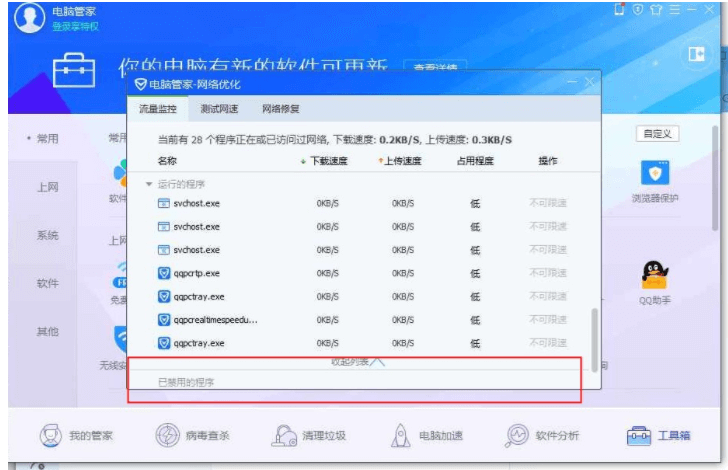Click the shield icon in main title bar

(638, 9)
